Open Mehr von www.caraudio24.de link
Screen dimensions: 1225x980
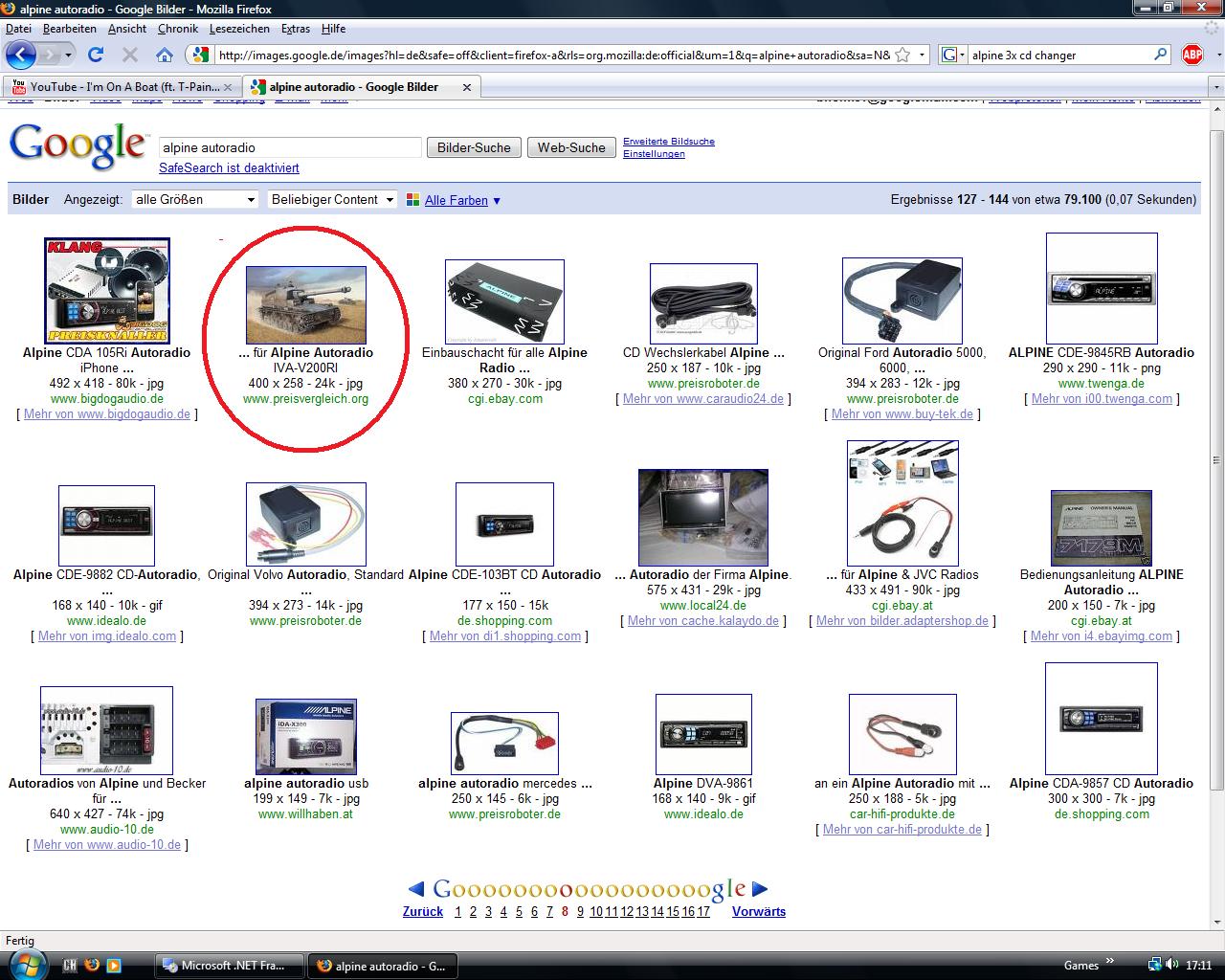(x=703, y=399)
